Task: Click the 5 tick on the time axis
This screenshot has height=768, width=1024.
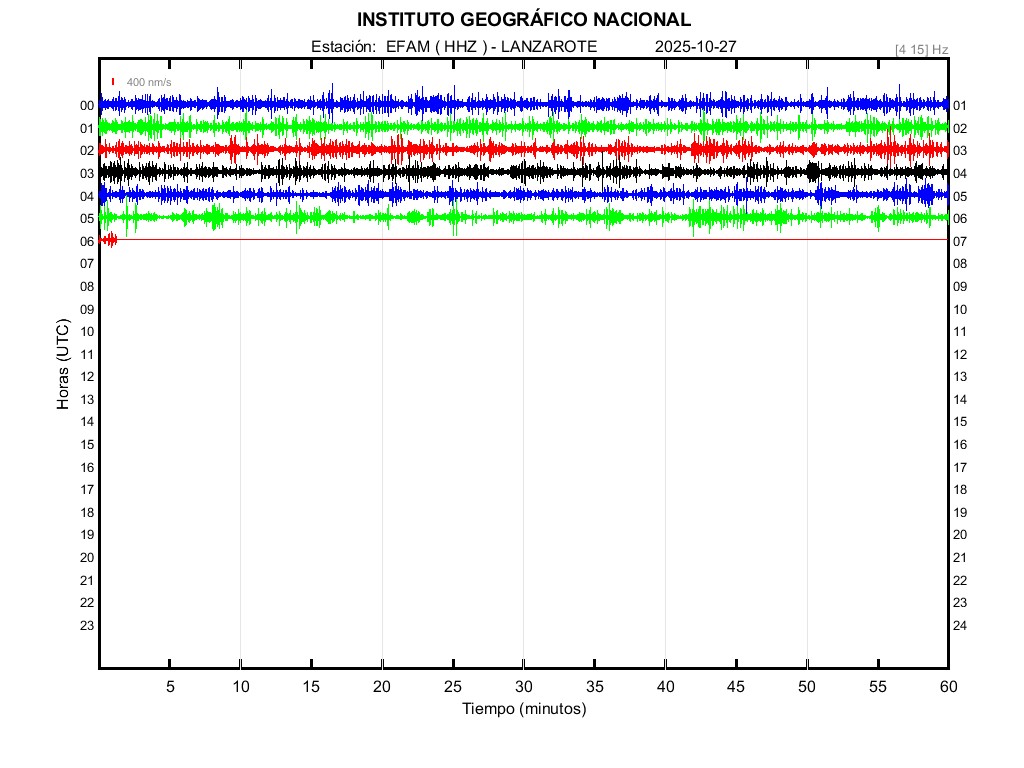Action: click(x=170, y=687)
